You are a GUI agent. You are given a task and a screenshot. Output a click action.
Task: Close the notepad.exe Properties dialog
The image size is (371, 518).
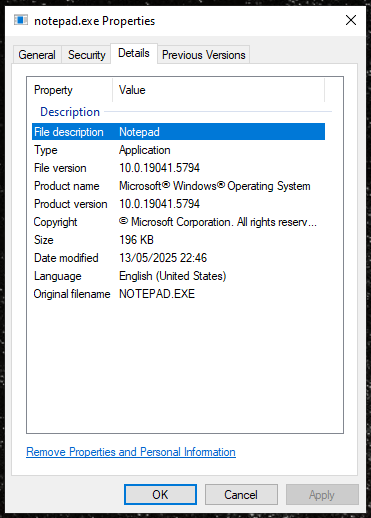pos(351,20)
